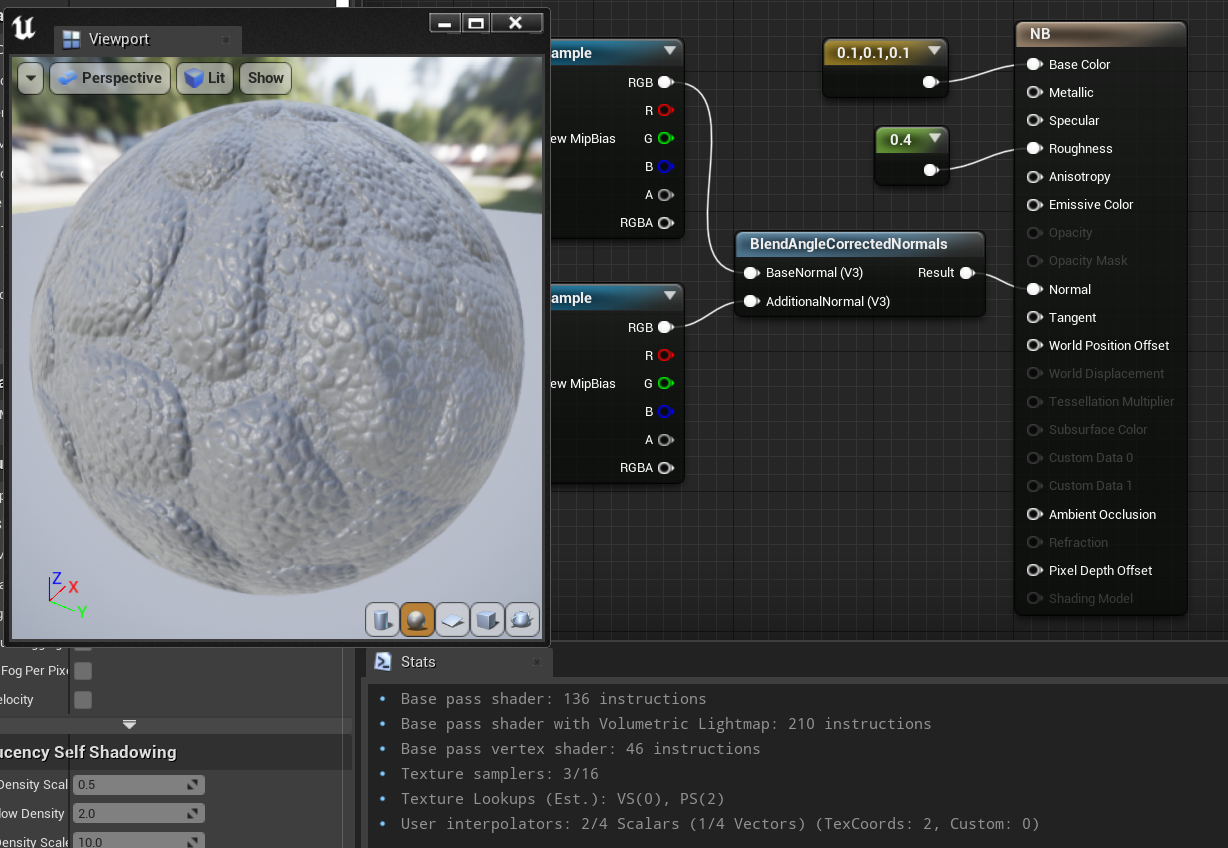Select the cube preview mesh
The width and height of the screenshot is (1228, 848).
pyautogui.click(x=487, y=619)
